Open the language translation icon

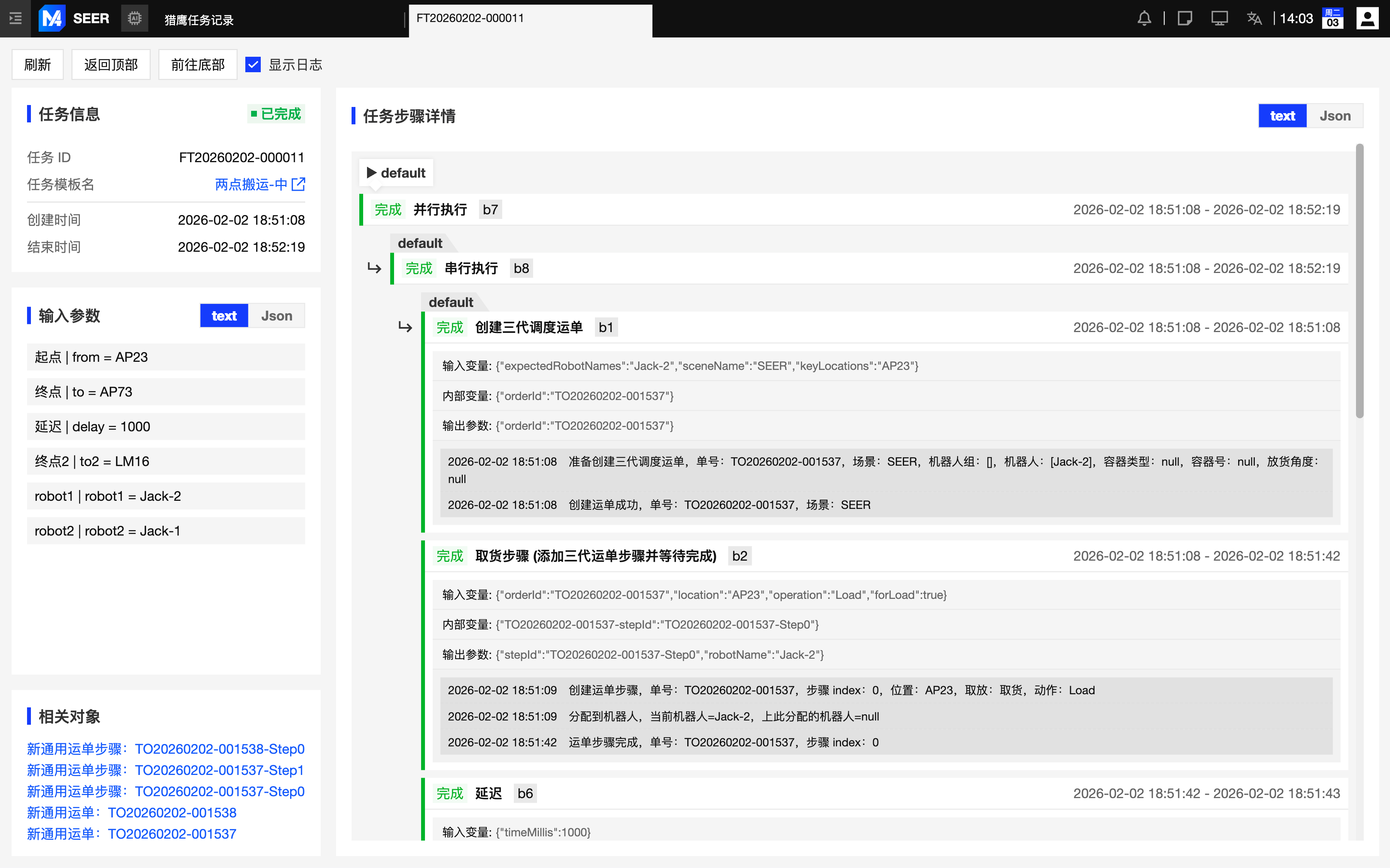tap(1254, 19)
